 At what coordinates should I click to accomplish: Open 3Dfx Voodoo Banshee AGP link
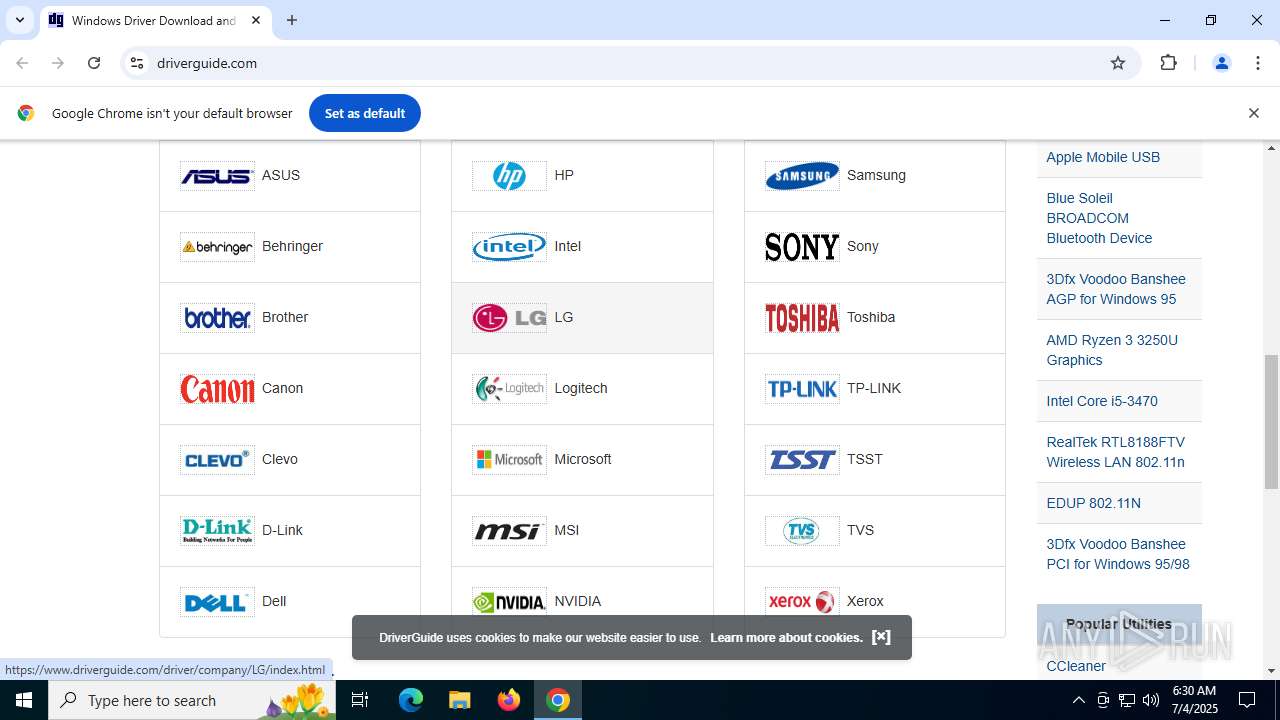coord(1116,289)
